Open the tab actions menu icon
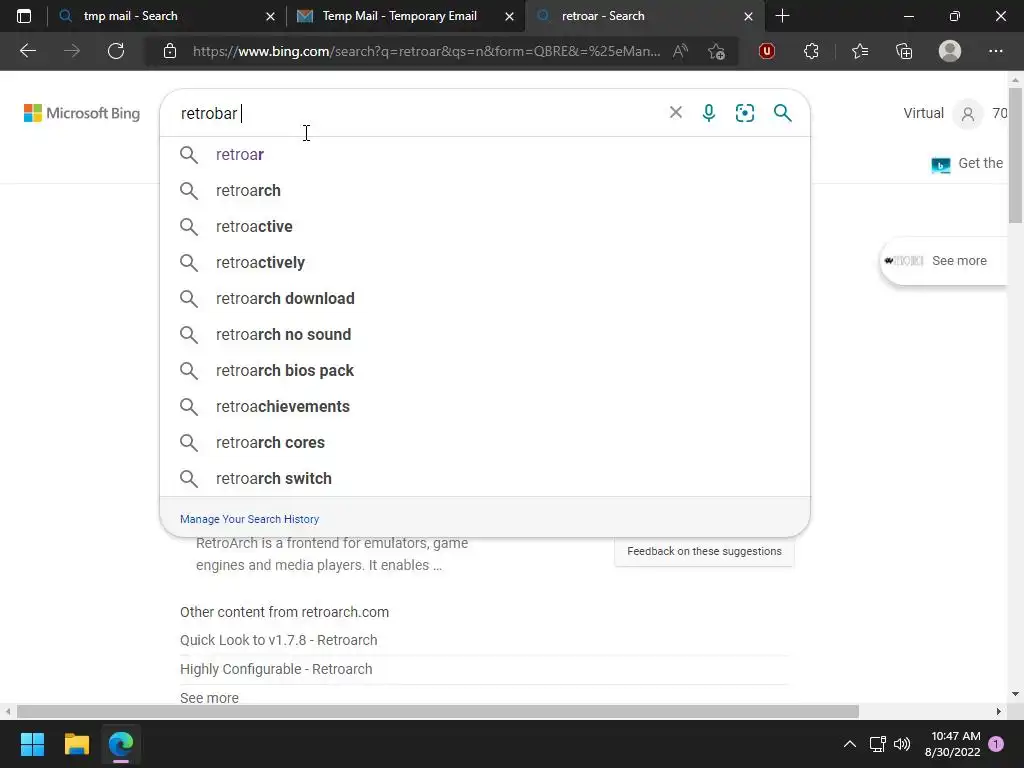 pyautogui.click(x=24, y=16)
